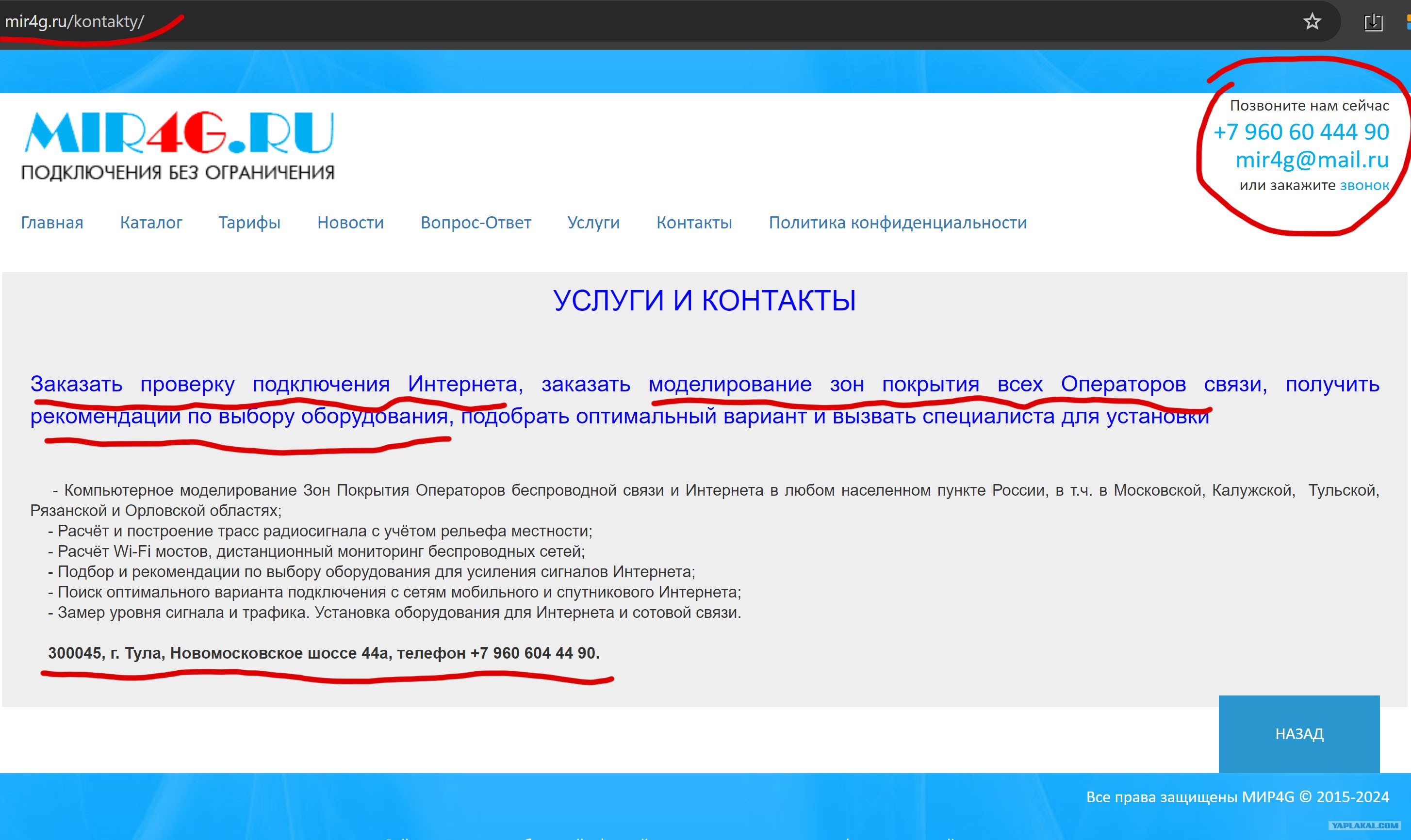The image size is (1411, 840).
Task: Navigate to Новости
Action: 350,223
